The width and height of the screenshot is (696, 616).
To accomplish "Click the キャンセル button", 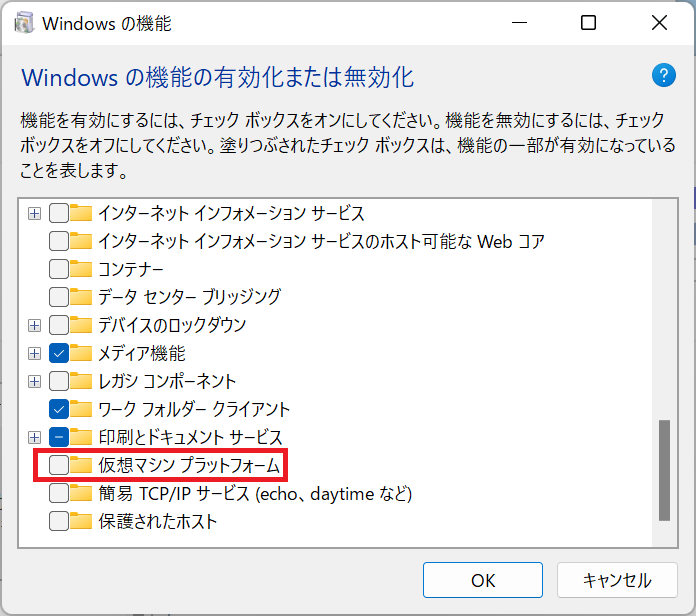I will (x=617, y=580).
